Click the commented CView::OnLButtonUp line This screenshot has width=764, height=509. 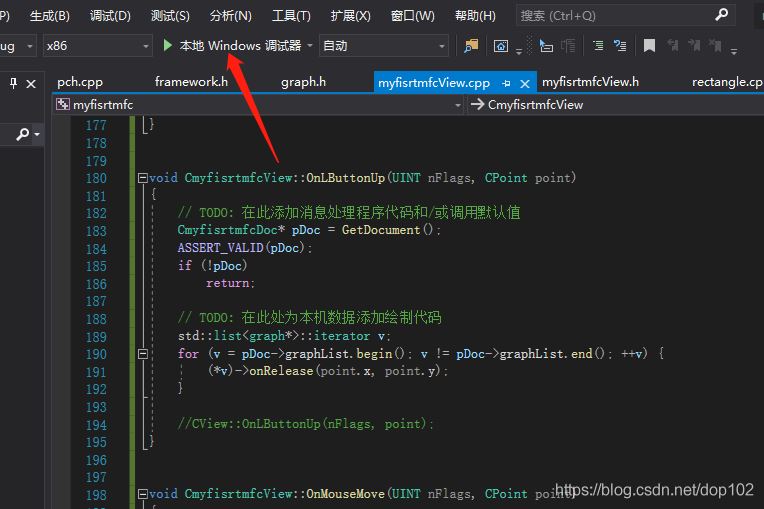[x=305, y=424]
